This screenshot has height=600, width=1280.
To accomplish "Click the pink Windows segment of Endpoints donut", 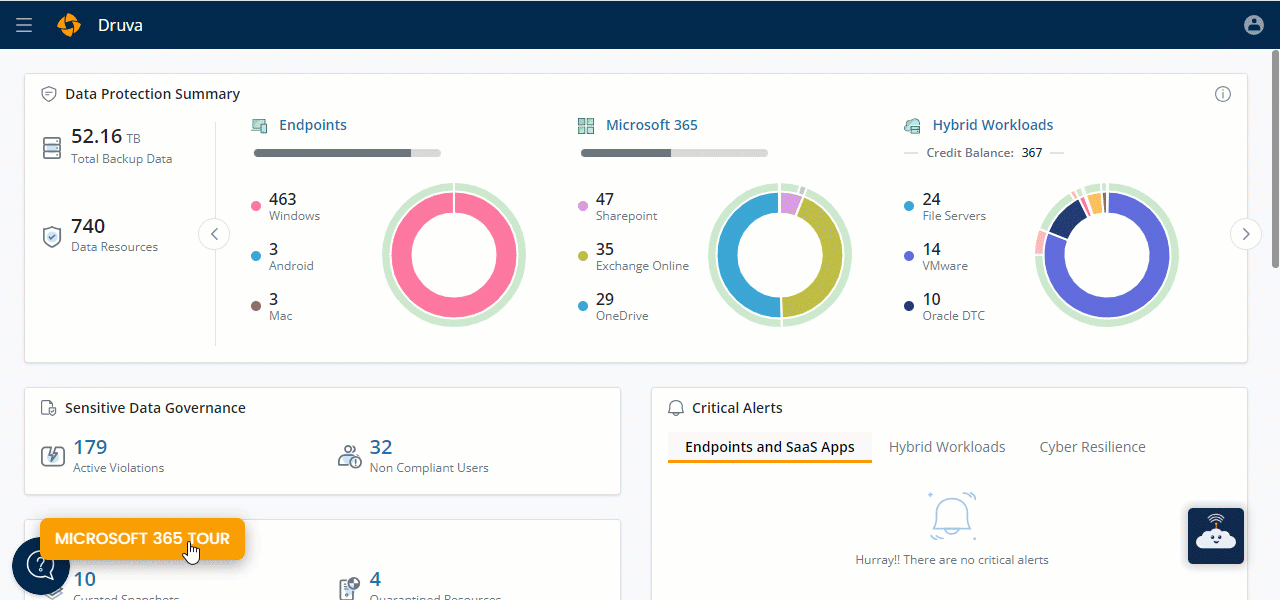I will pos(401,254).
